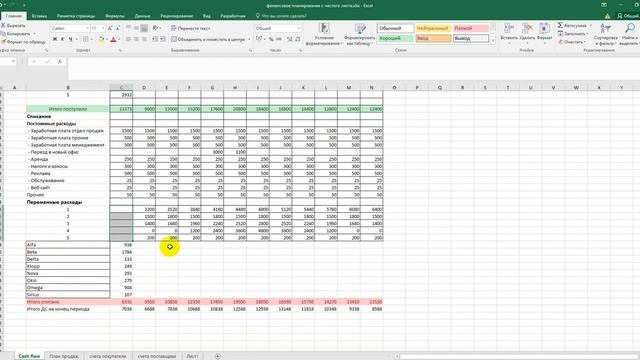Click the borders icon in Font group
640x360 pixels.
[85, 39]
